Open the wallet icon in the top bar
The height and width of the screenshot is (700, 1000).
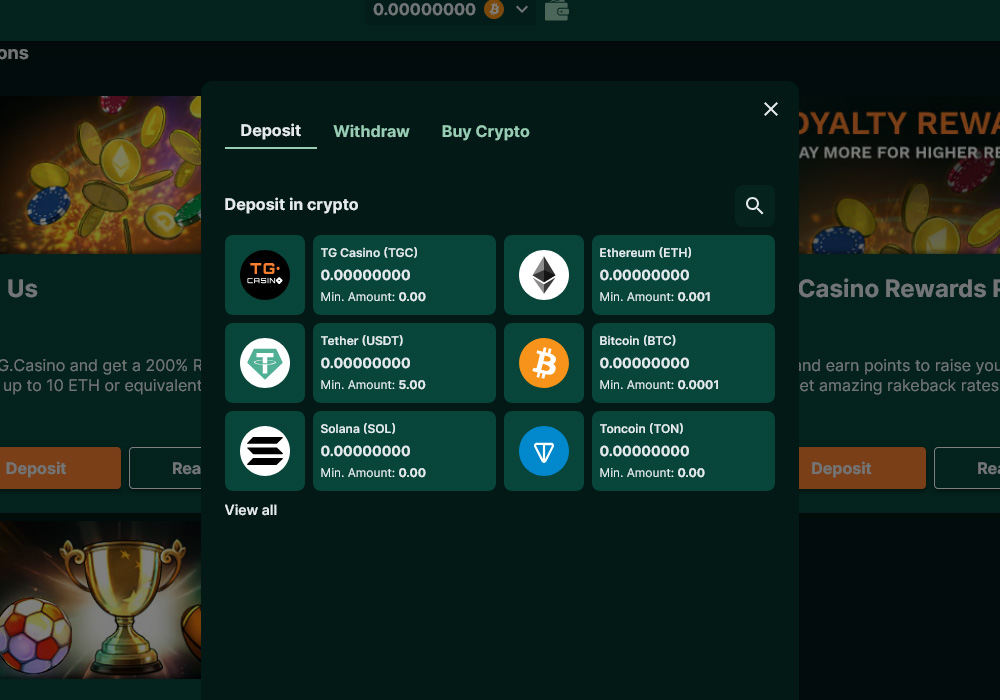(556, 10)
